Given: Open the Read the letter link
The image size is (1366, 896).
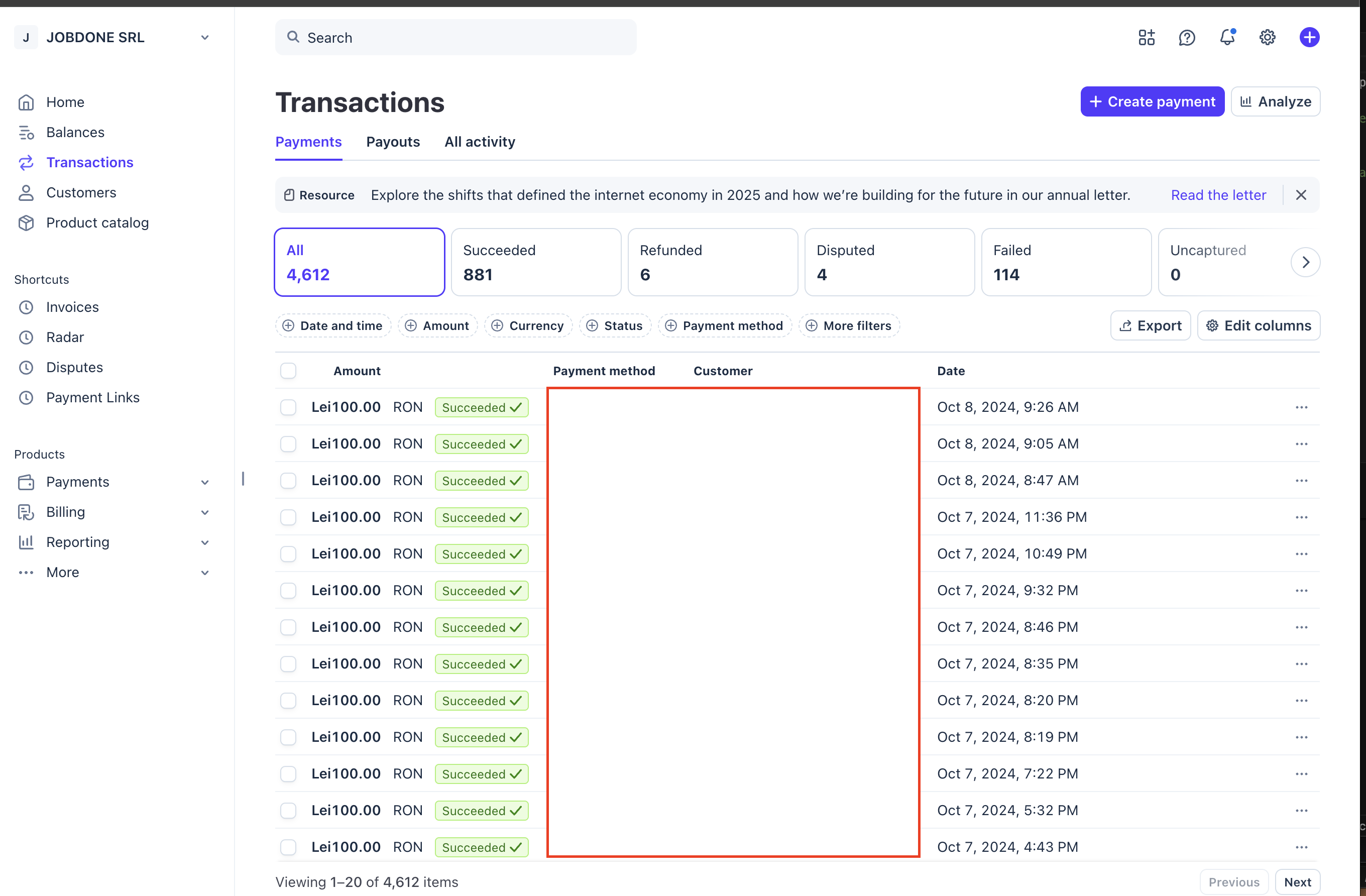Looking at the screenshot, I should coord(1218,195).
